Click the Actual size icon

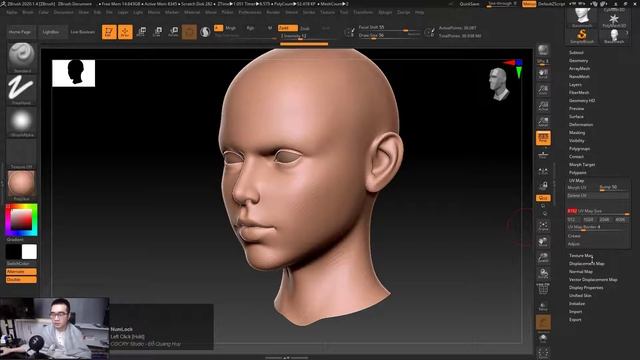click(543, 105)
